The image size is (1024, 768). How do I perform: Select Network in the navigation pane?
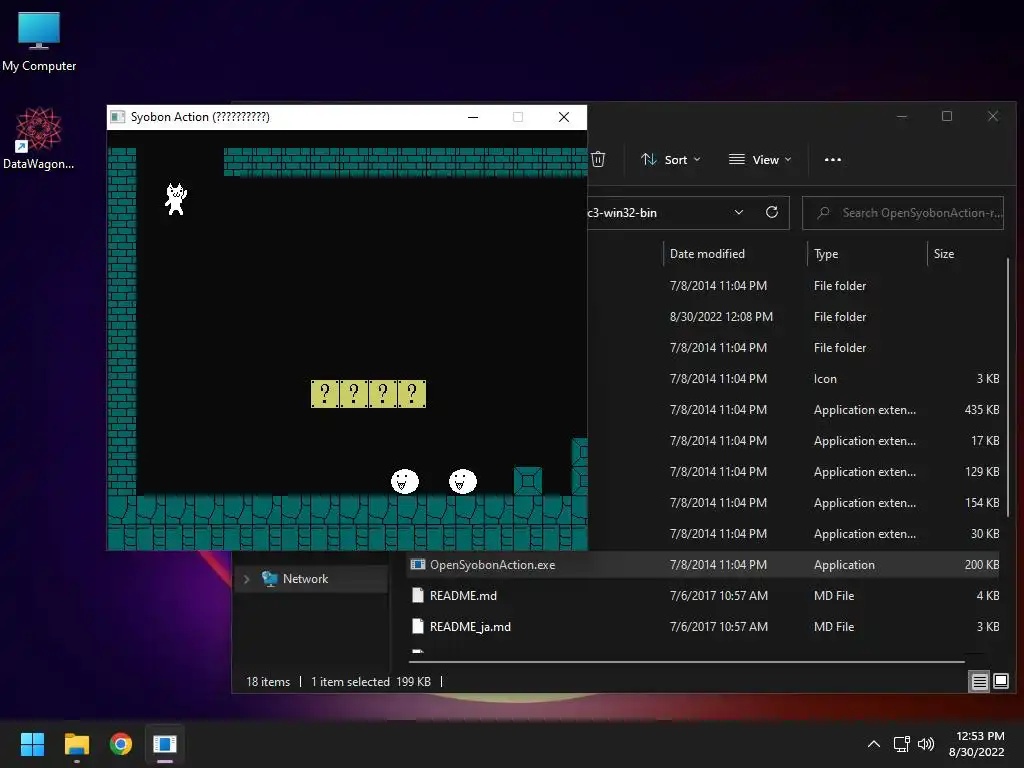click(x=312, y=579)
